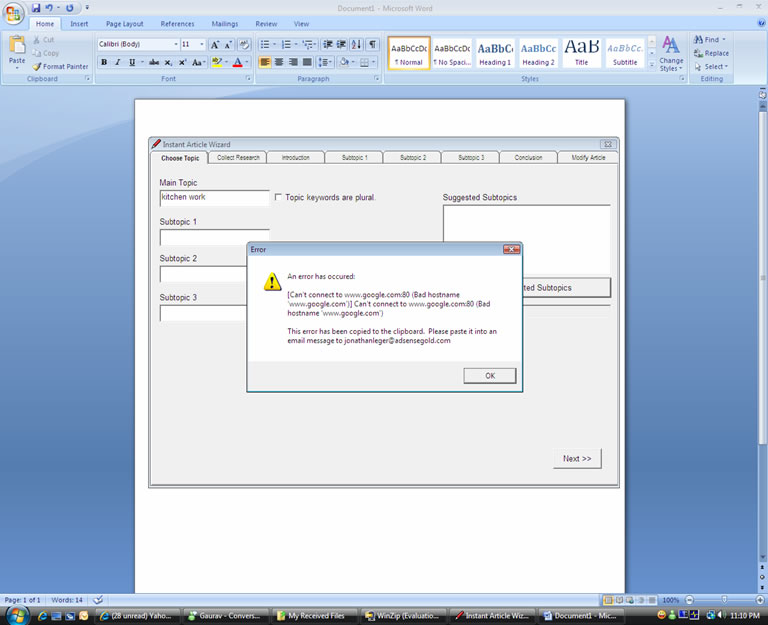Screen dimensions: 768x625
Task: Check Topic keywords are plural
Action: coord(278,197)
